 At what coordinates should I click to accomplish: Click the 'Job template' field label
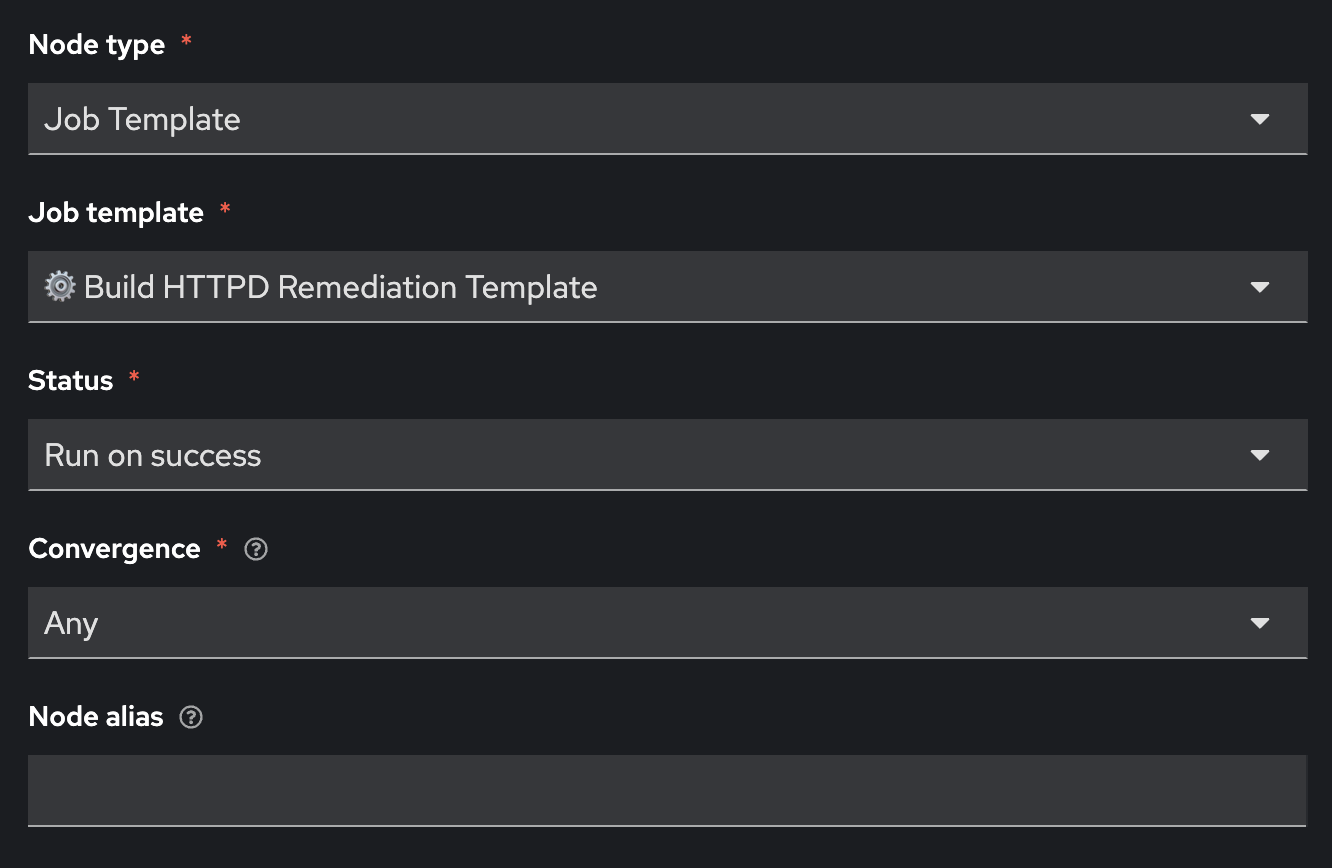[116, 213]
